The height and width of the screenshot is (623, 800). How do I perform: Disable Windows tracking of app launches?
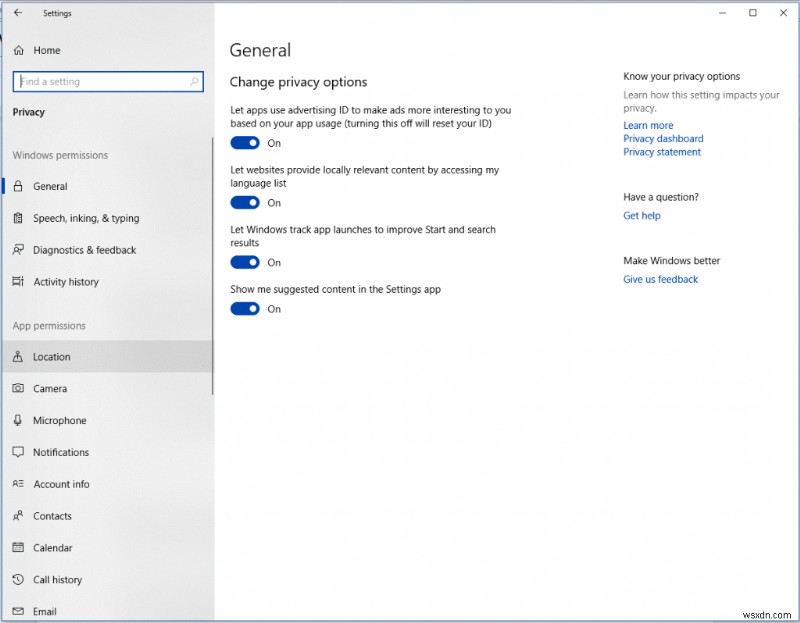(246, 262)
